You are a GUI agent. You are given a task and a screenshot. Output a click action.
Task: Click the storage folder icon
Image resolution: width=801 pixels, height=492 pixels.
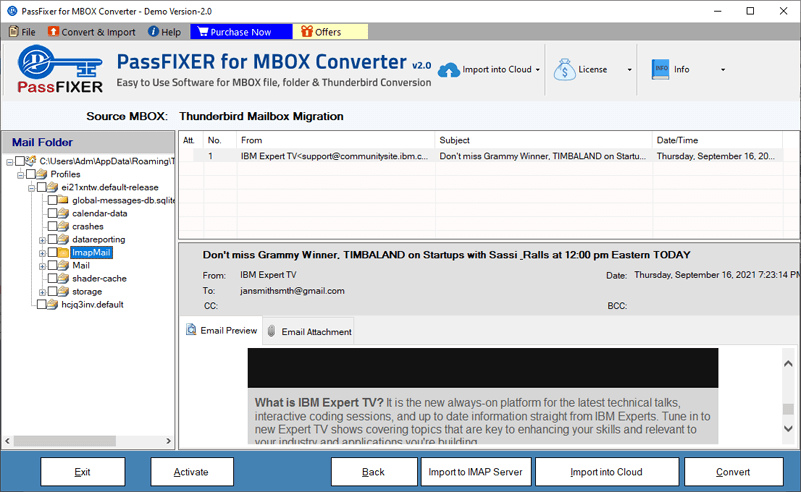click(63, 292)
